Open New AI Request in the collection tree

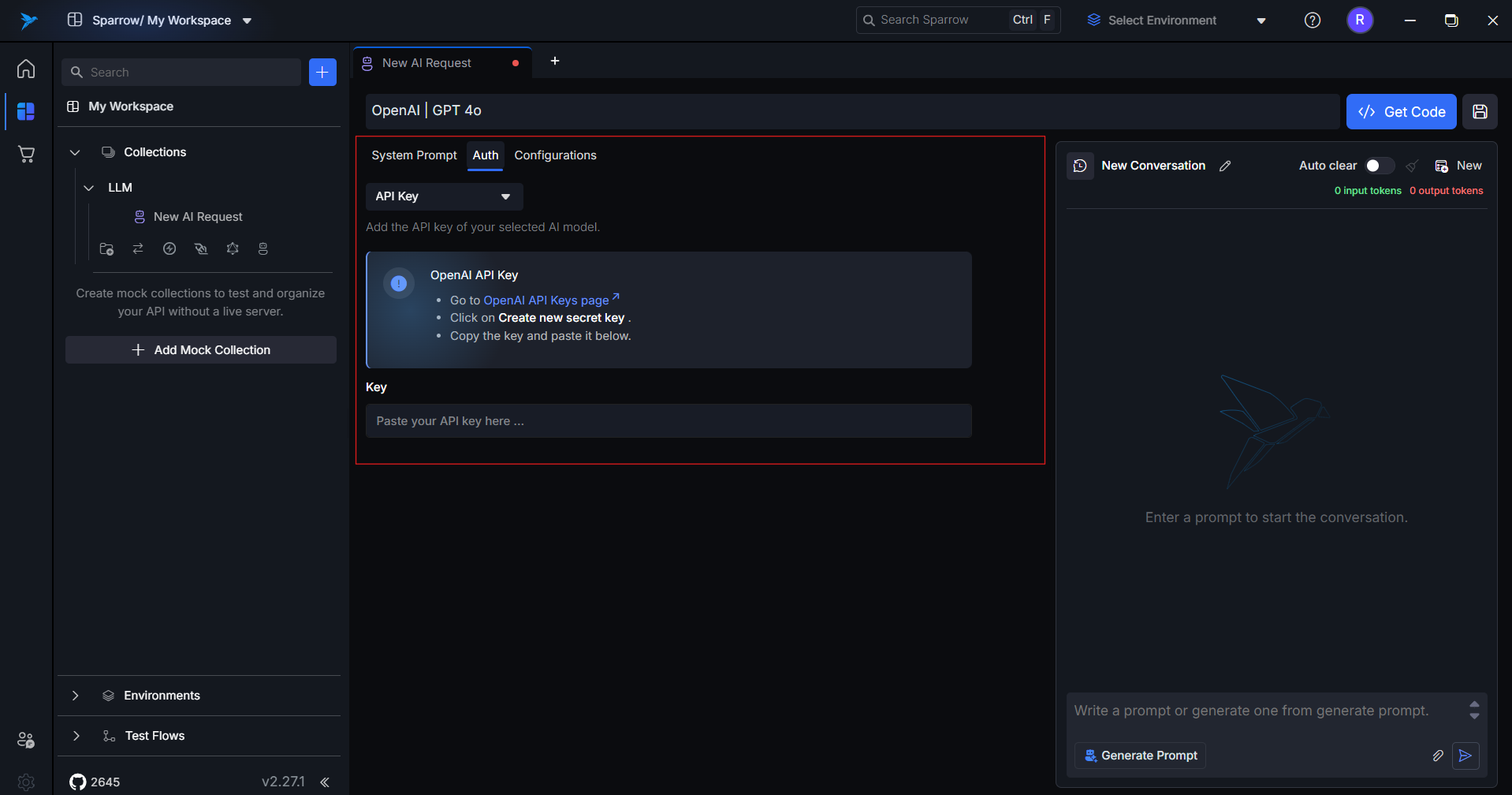198,217
